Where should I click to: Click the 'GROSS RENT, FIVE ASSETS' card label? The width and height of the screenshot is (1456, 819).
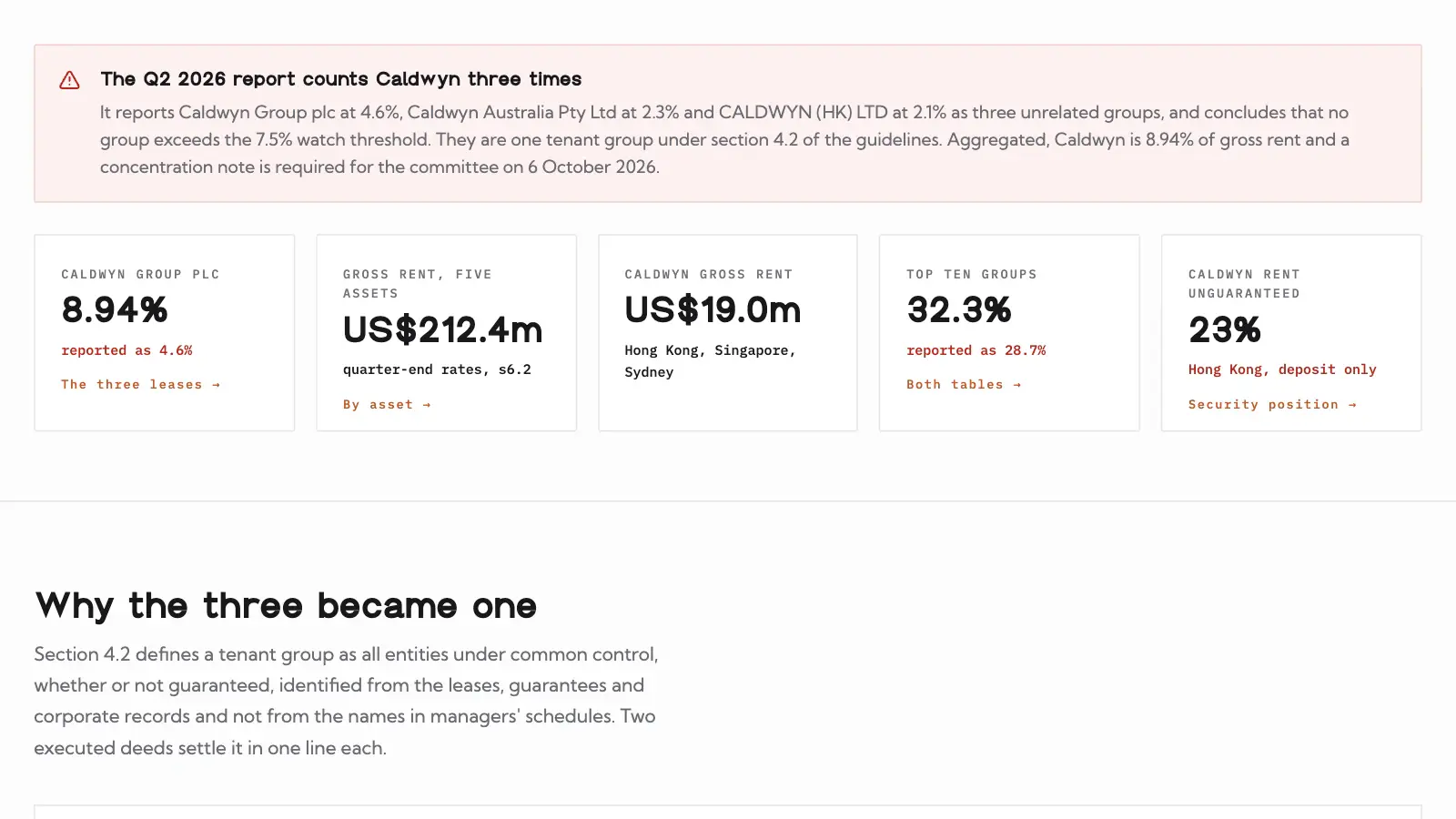[418, 284]
